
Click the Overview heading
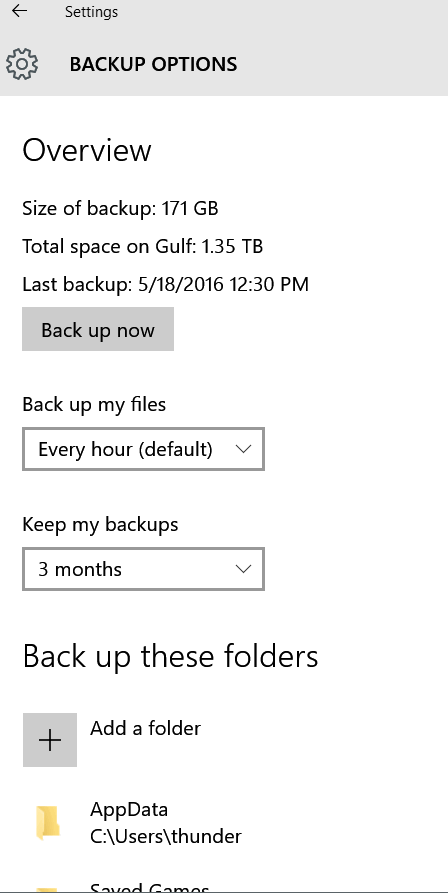pos(87,150)
